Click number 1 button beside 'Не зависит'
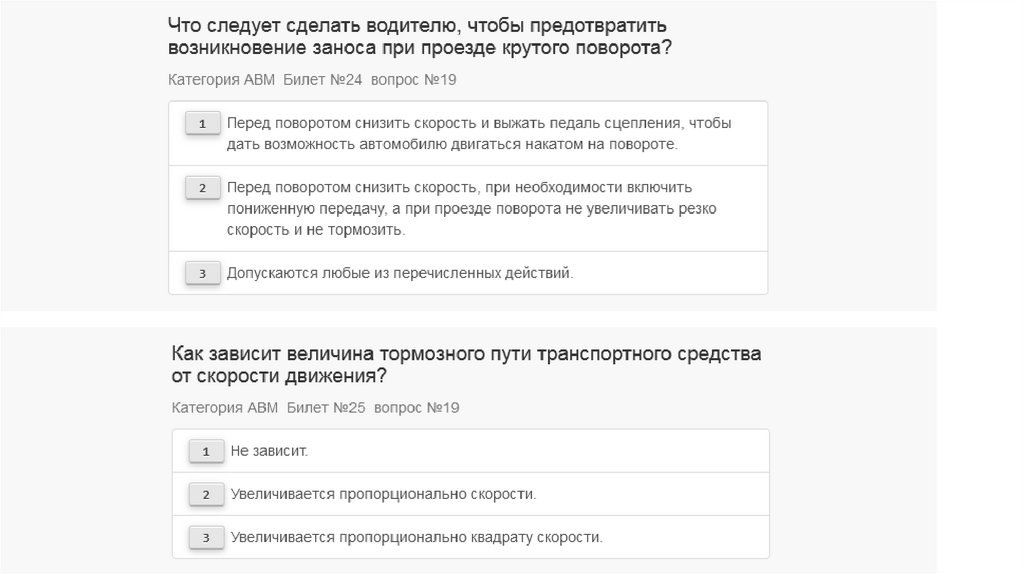Image resolution: width=1024 pixels, height=574 pixels. coord(206,452)
